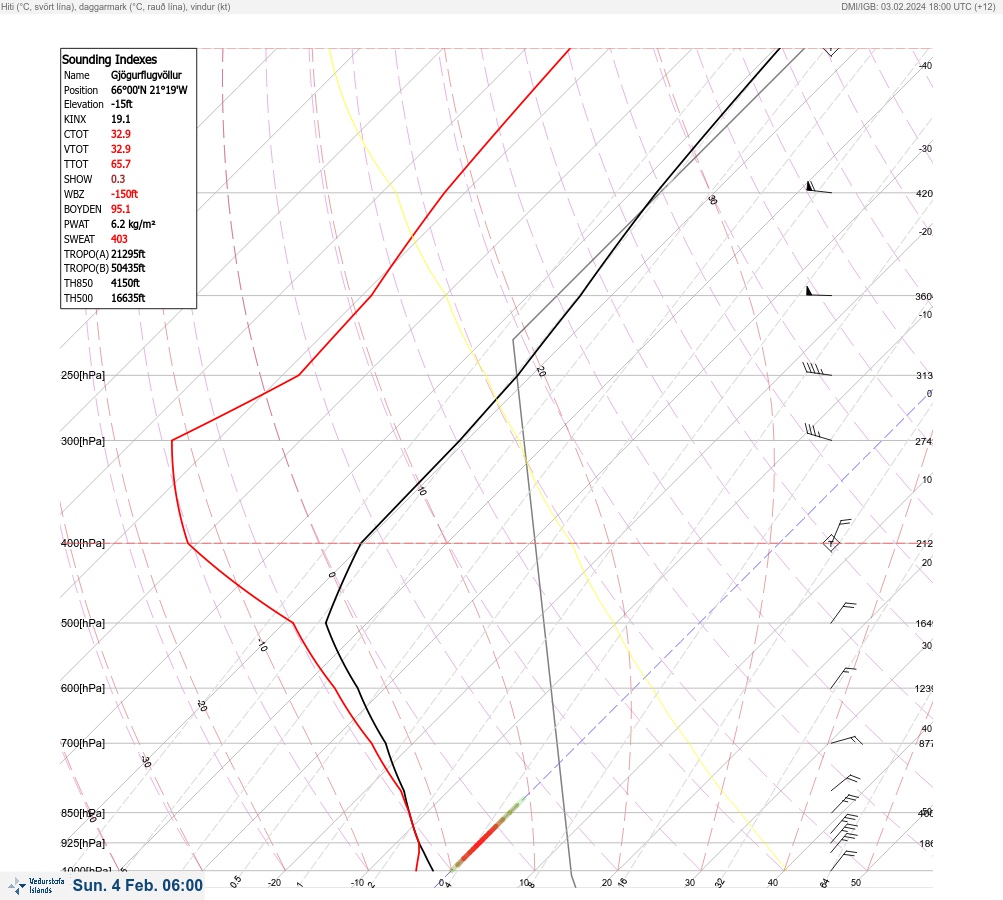Select the BOYDEN value 95.1
Image resolution: width=1003 pixels, height=900 pixels.
(120, 209)
